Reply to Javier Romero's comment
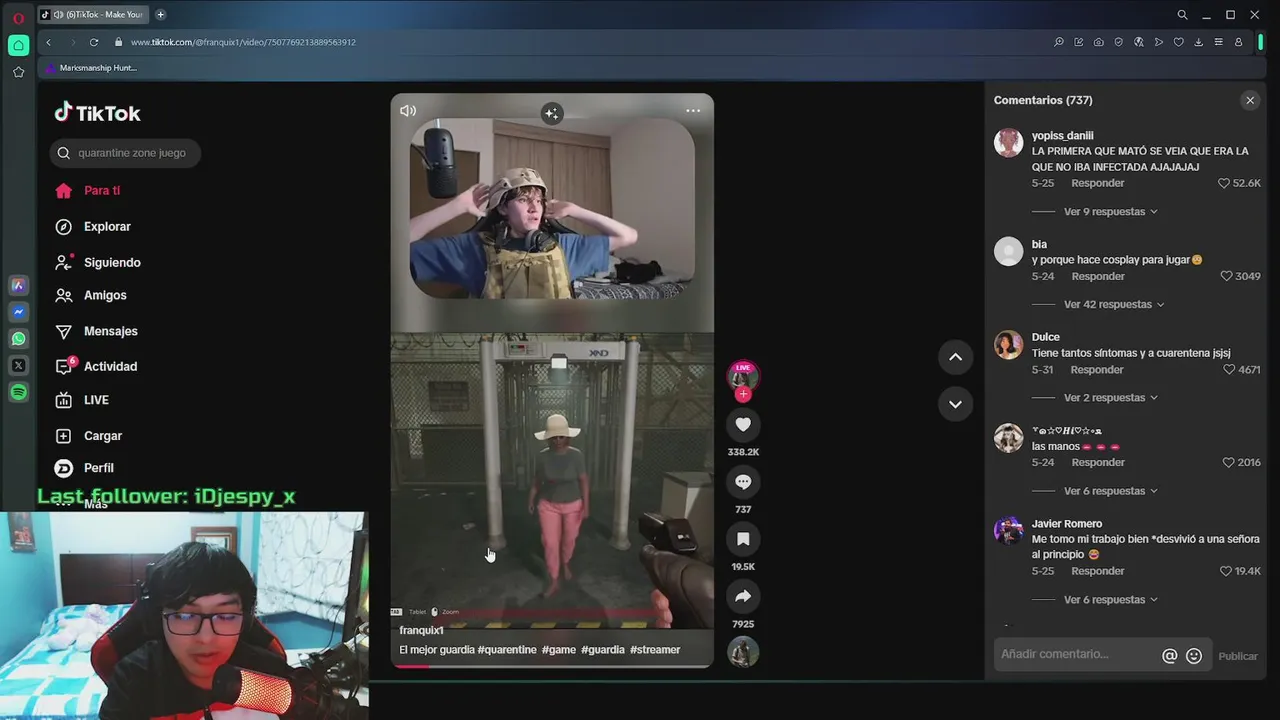Viewport: 1280px width, 720px height. 1098,571
